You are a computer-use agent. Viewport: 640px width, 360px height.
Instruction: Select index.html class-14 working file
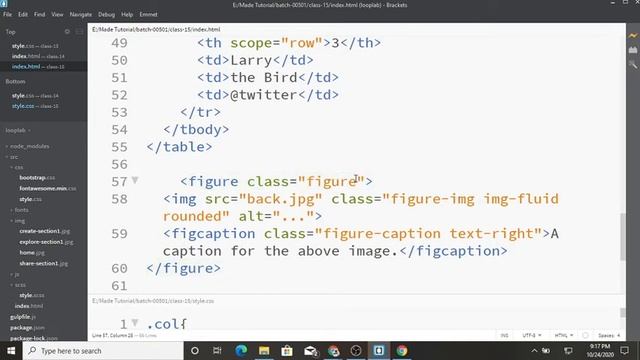[38, 56]
